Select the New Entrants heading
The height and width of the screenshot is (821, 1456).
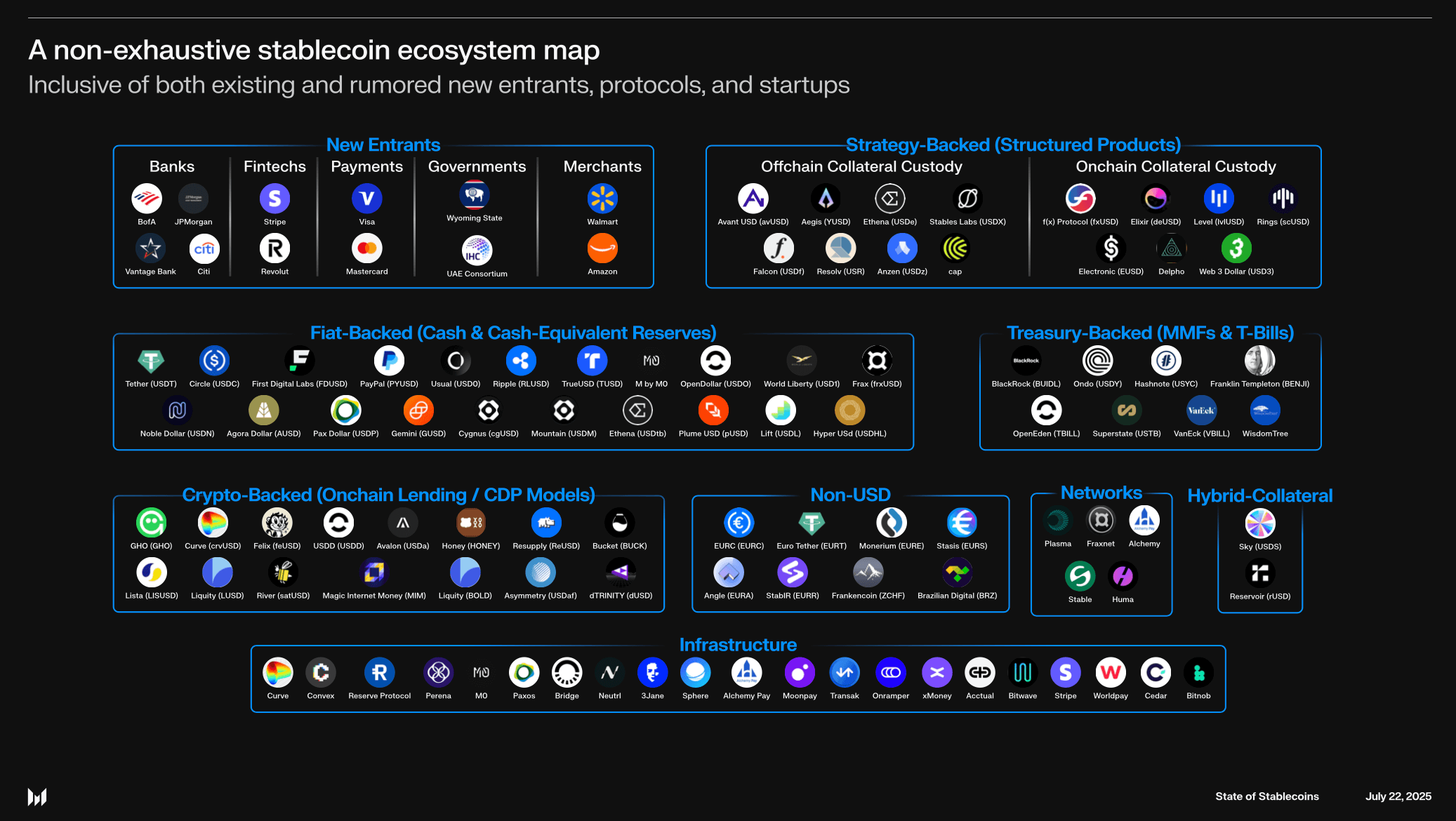pyautogui.click(x=383, y=145)
